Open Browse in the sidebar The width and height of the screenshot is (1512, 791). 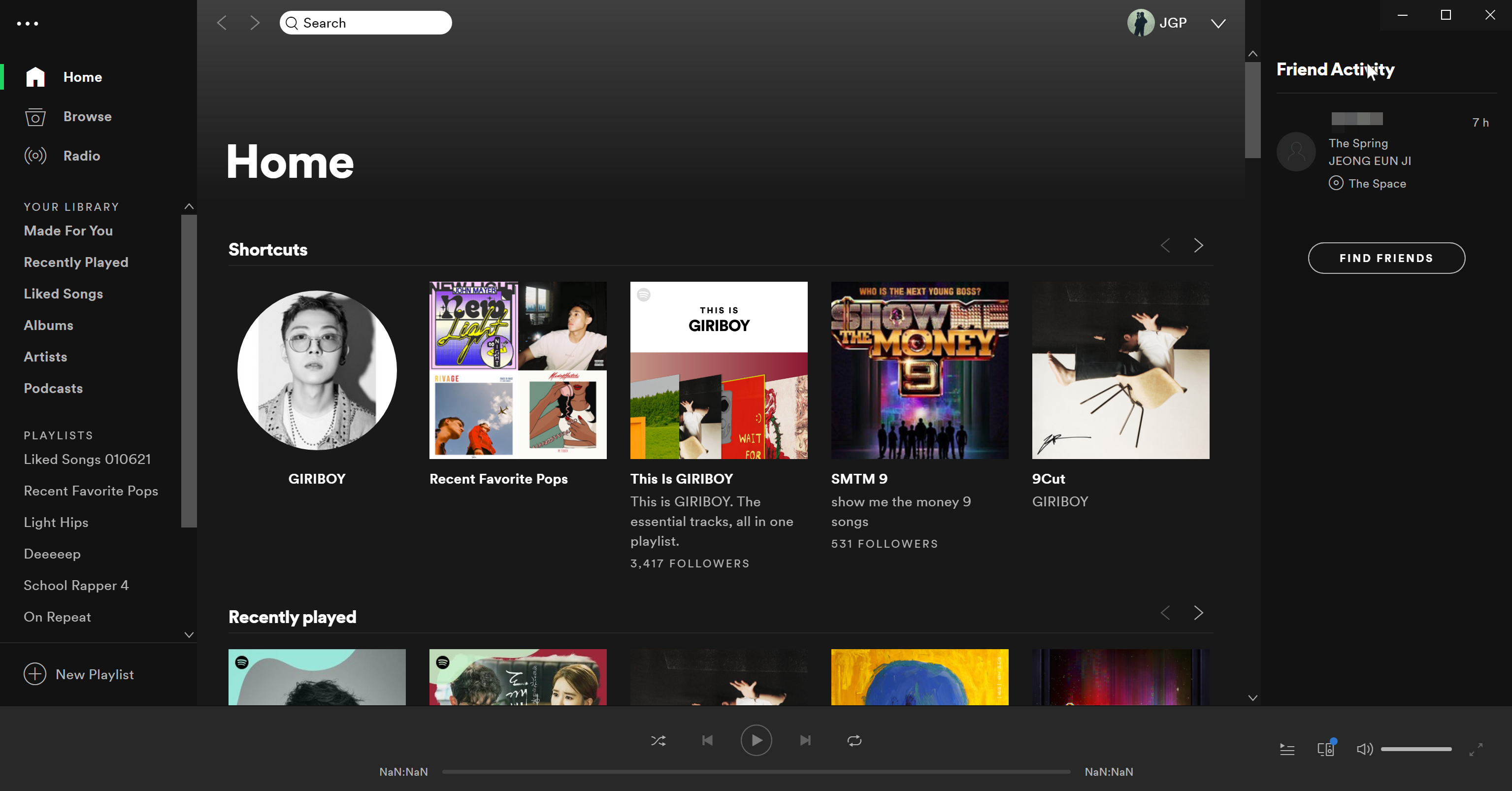(87, 116)
